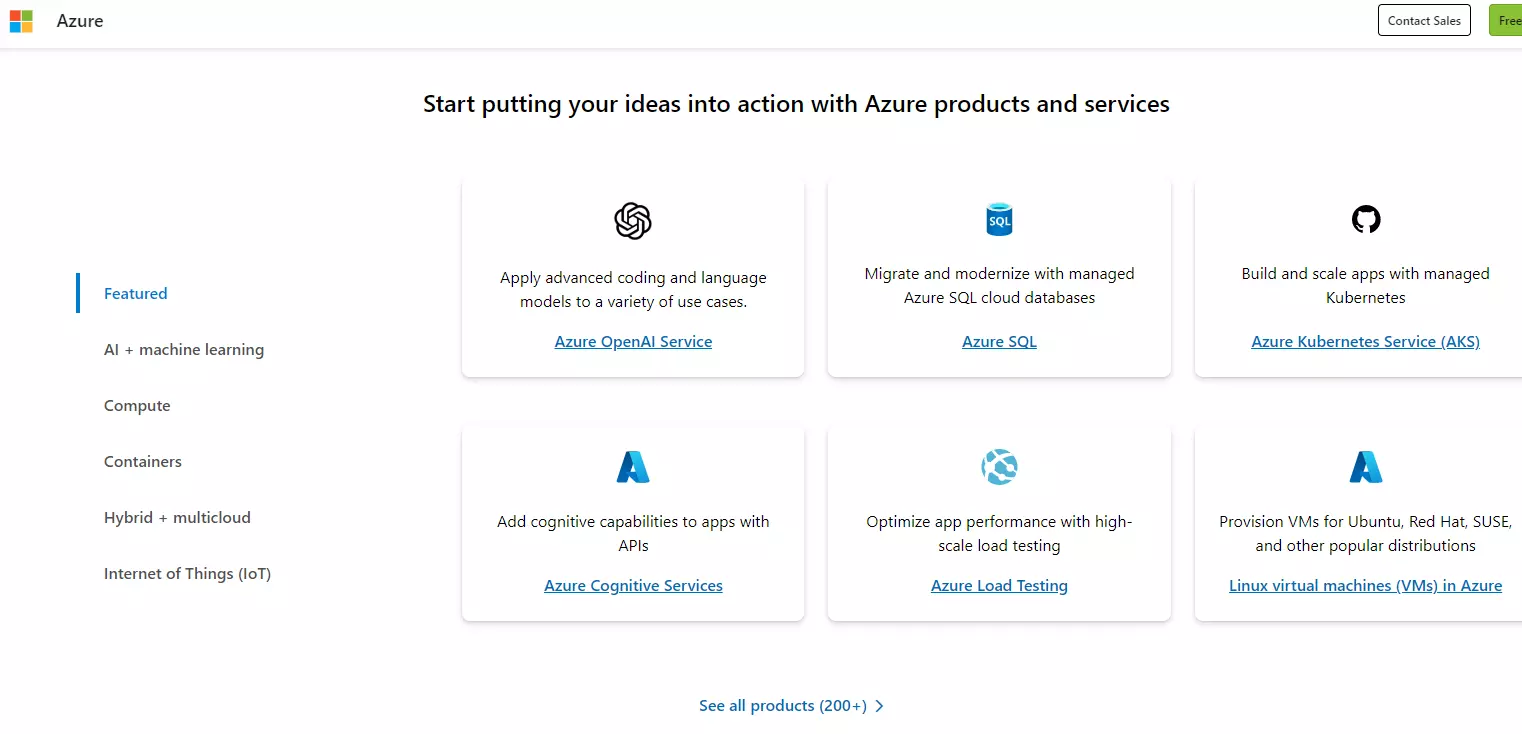The image size is (1522, 734).
Task: Select the Containers category tab
Action: [143, 461]
